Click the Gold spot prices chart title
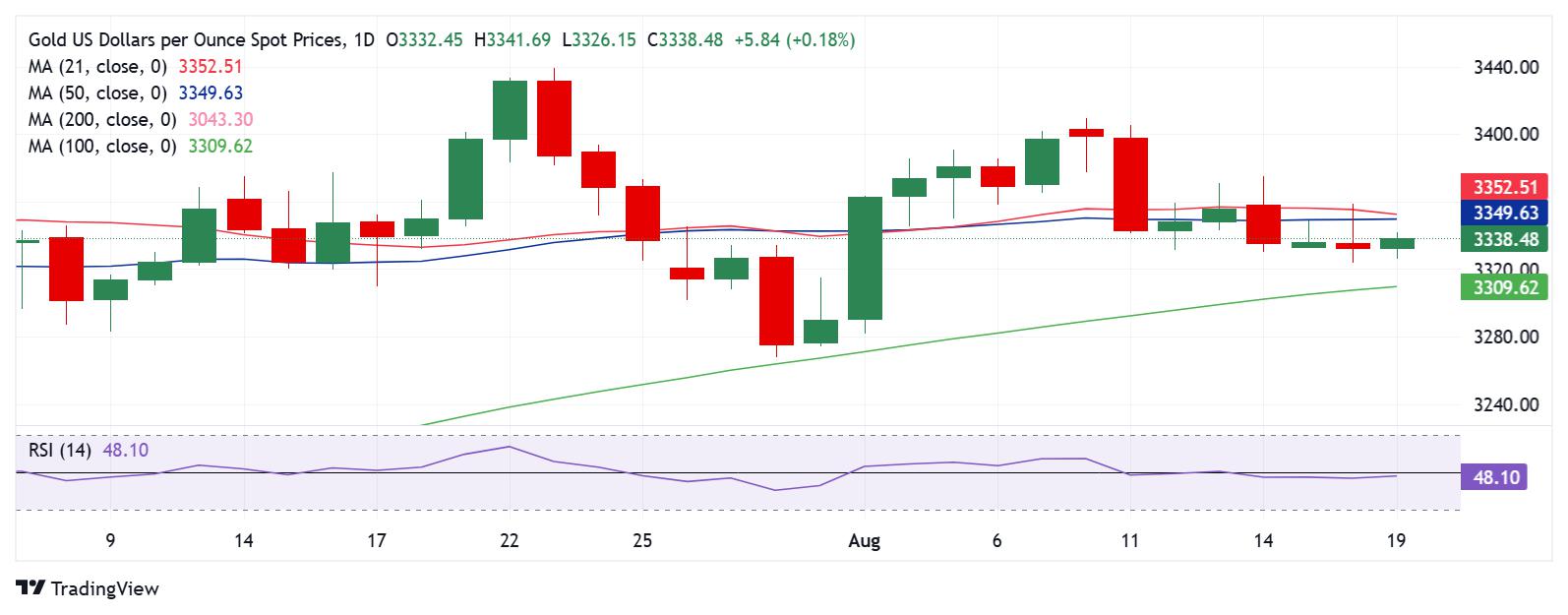The width and height of the screenshot is (1568, 615). click(x=202, y=40)
